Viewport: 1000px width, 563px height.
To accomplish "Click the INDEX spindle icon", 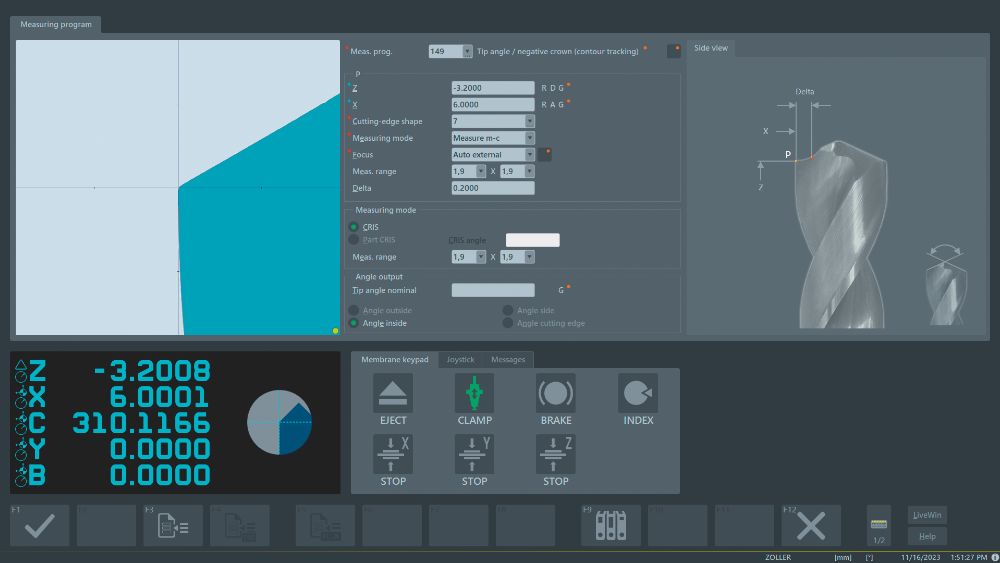I will [x=637, y=394].
